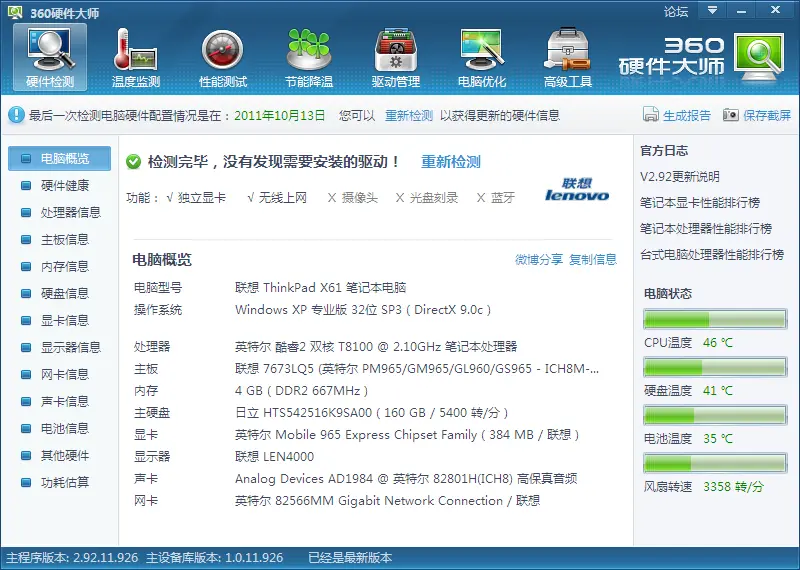Screen dimensions: 800x570
Task: Open the 温度监测 thermometer icon
Action: [136, 57]
